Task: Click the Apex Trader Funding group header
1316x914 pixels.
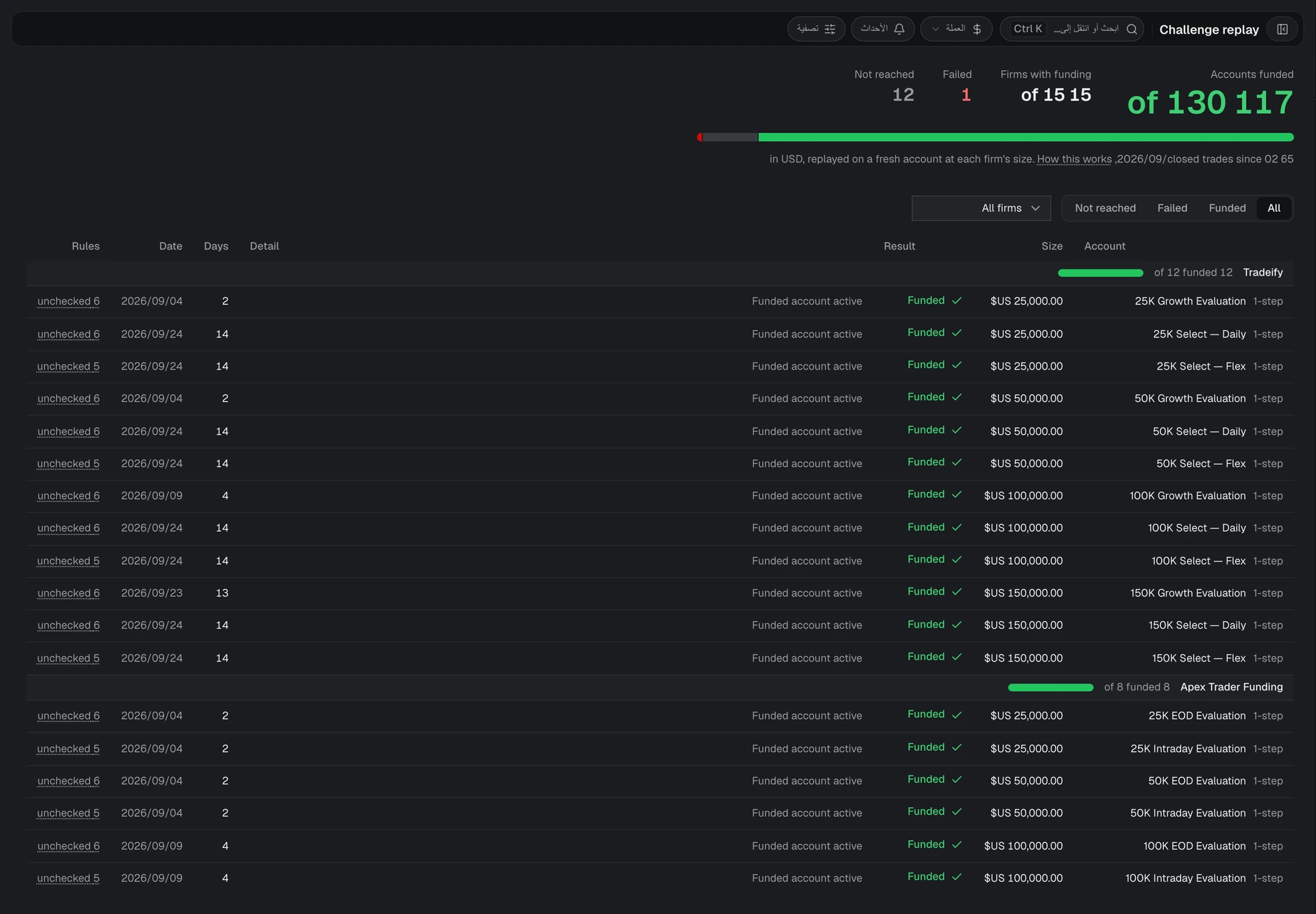Action: (660, 688)
